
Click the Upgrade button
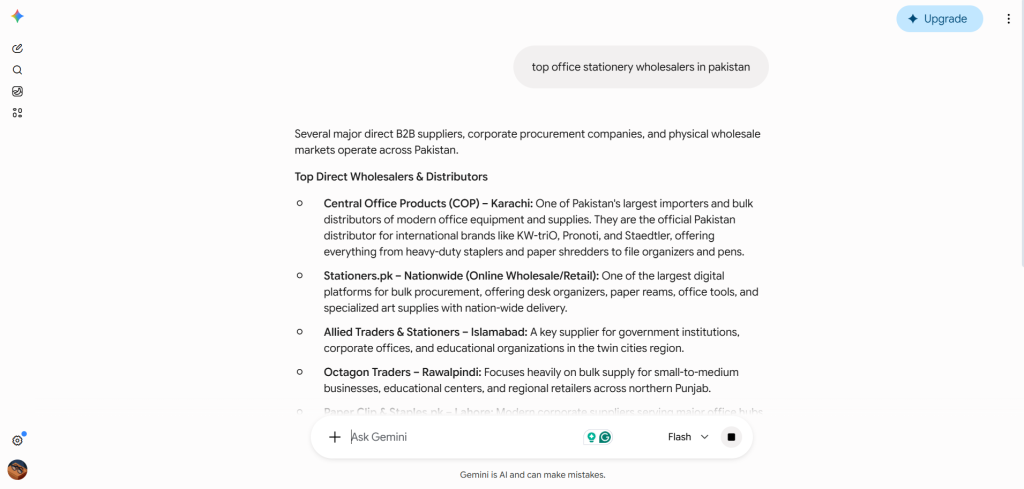pos(939,19)
